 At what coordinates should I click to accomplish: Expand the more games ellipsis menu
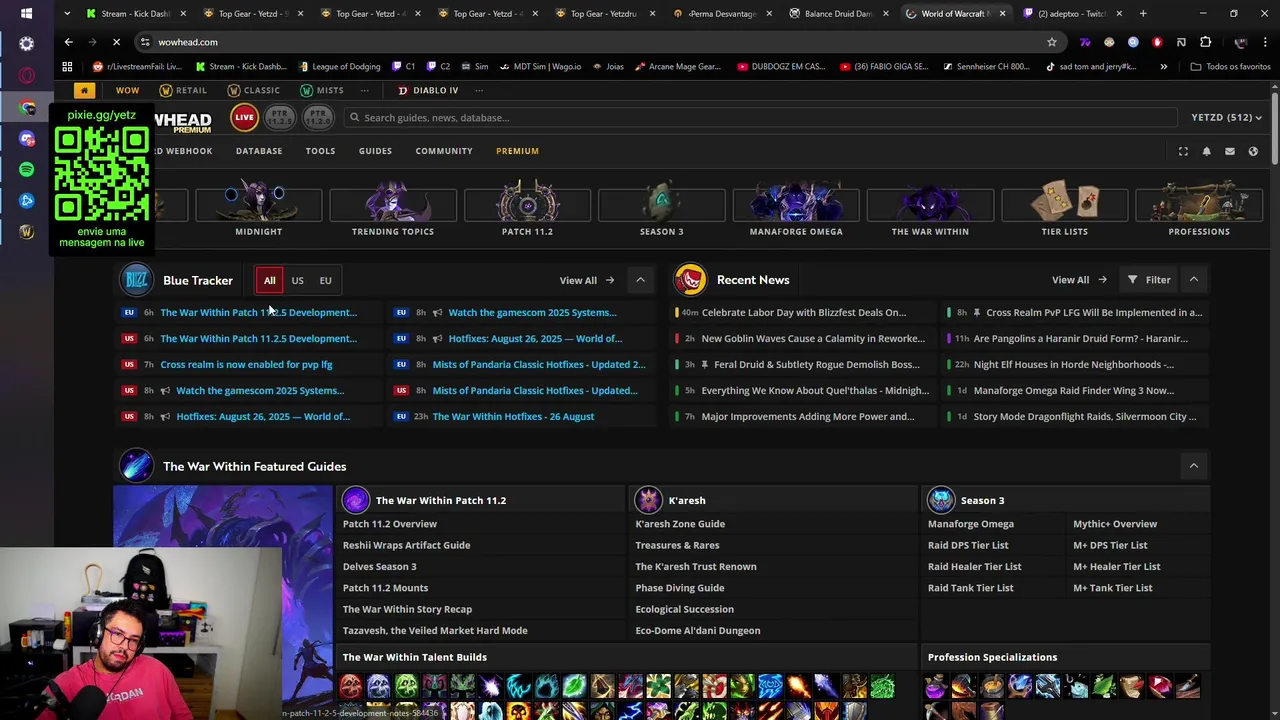[x=479, y=90]
